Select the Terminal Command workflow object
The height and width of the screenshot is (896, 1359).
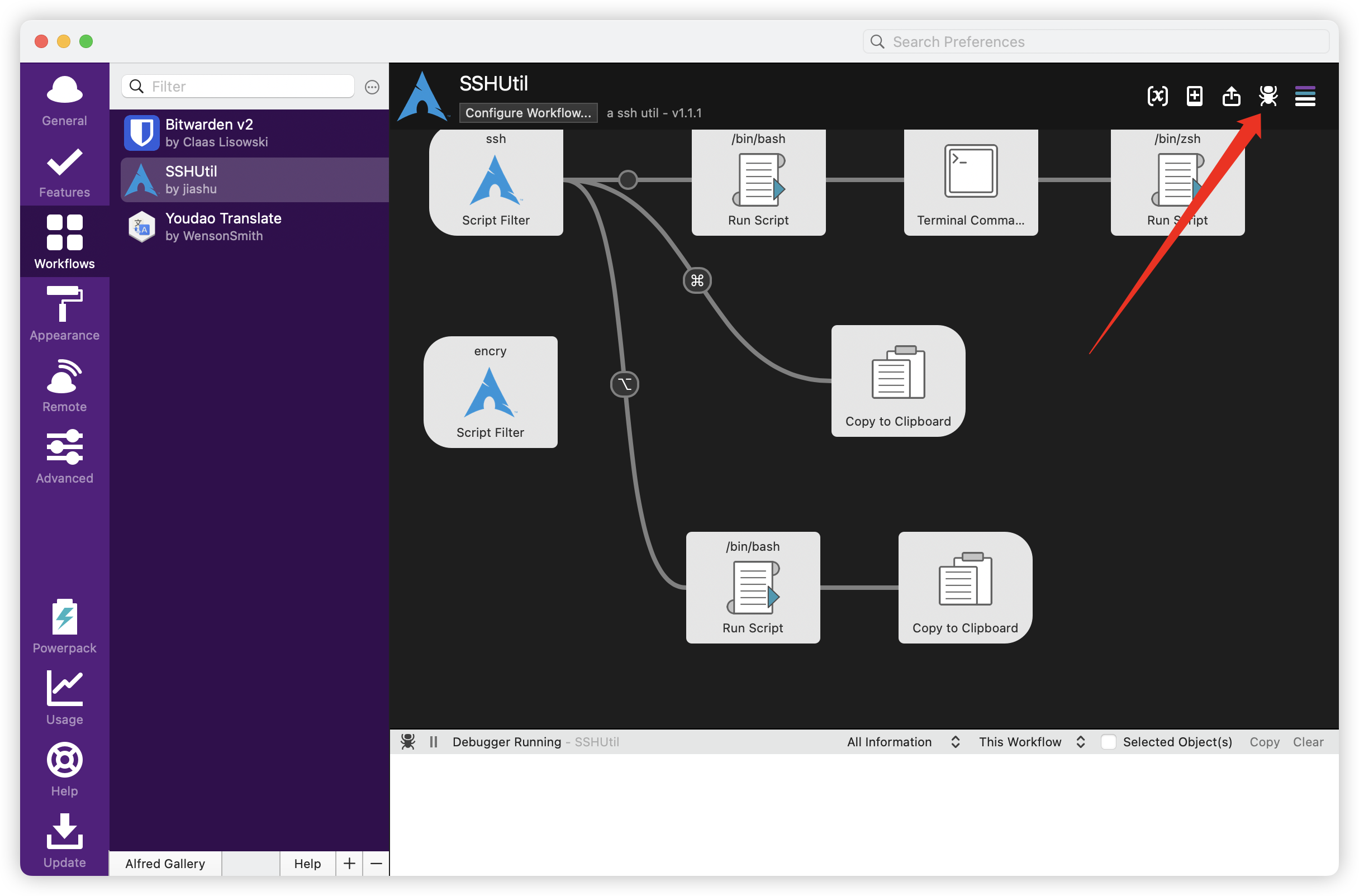[x=971, y=182]
